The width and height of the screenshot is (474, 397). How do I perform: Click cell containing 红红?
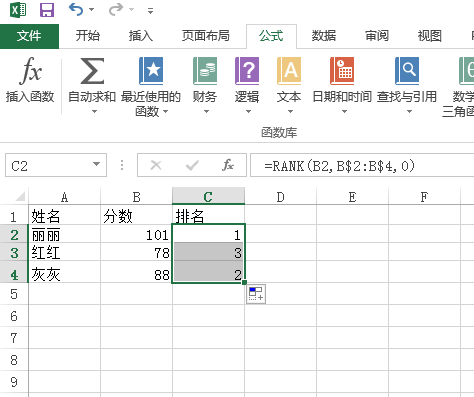[65, 253]
